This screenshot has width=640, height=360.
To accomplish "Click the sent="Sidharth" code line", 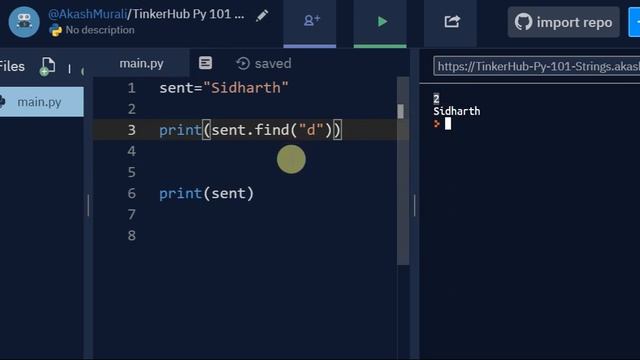I will [224, 88].
